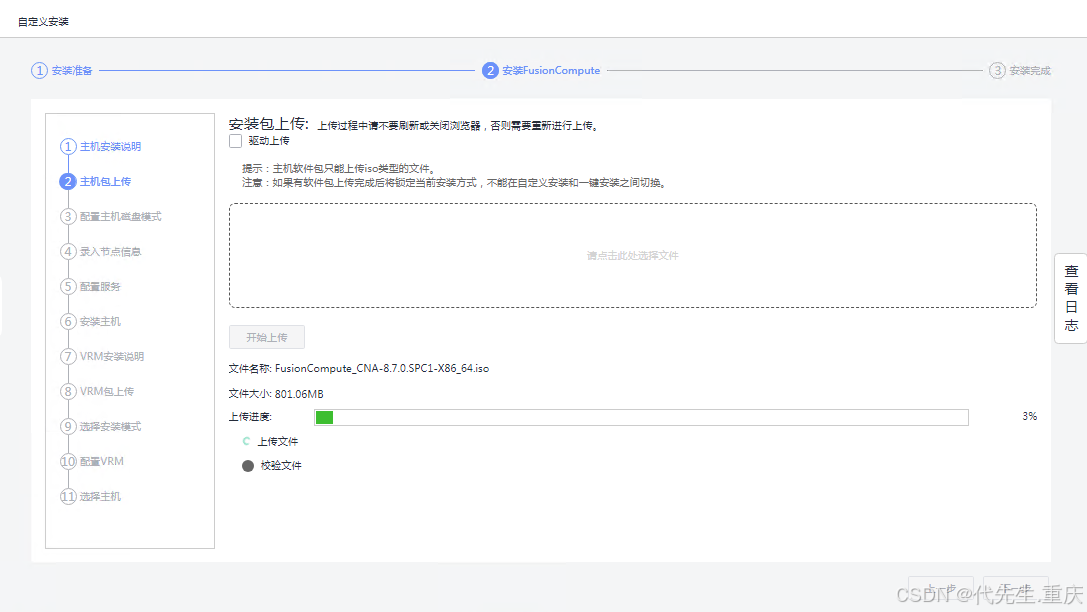
Task: Click the 开始上传 button
Action: [x=266, y=337]
